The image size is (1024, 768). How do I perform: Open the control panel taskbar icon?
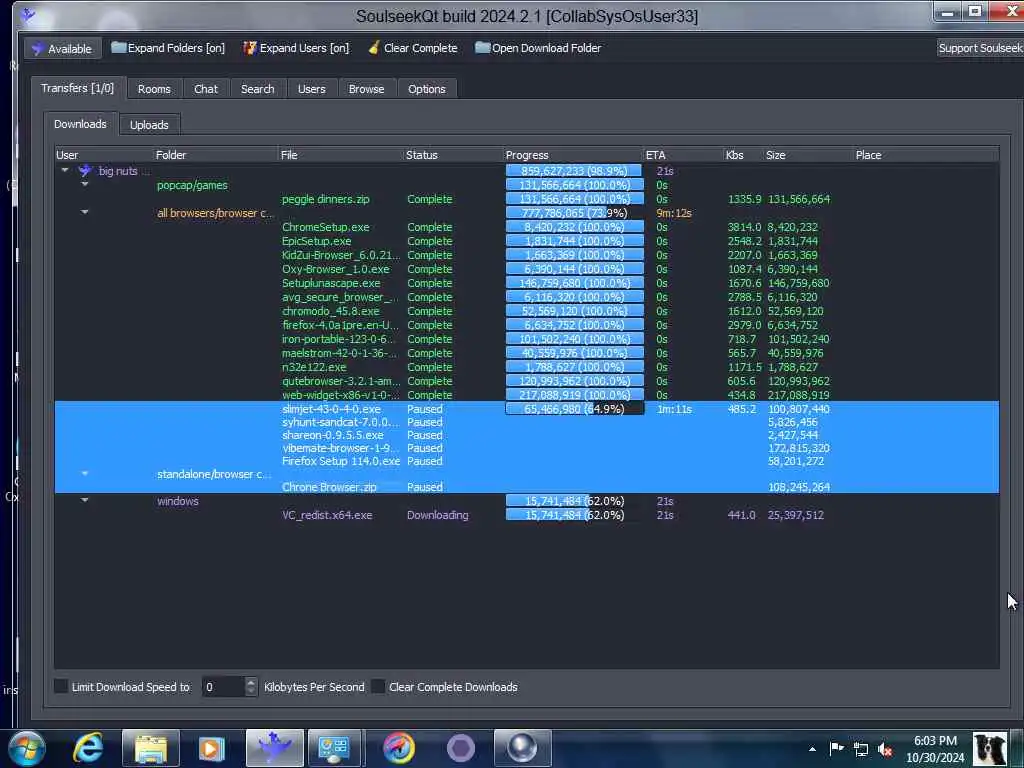(x=334, y=748)
